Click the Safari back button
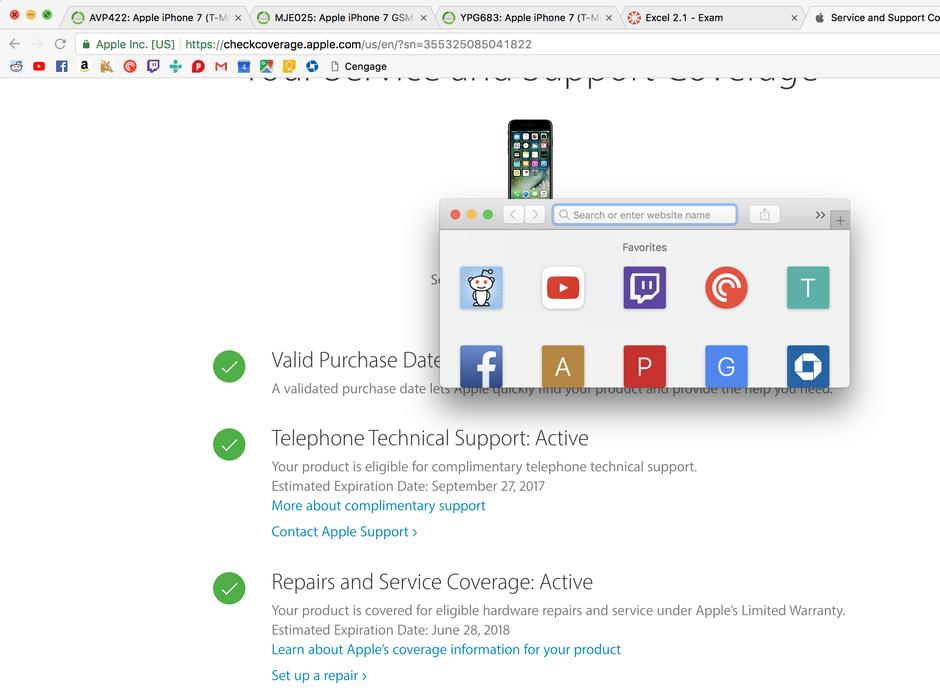The height and width of the screenshot is (698, 940). click(514, 215)
